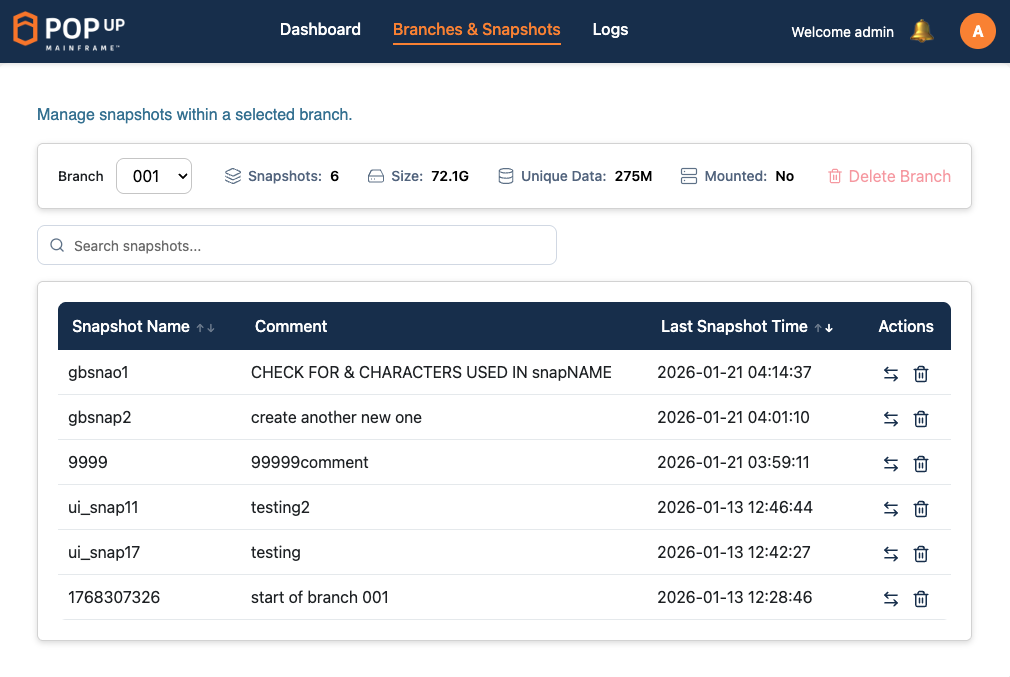Go to the Dashboard tab
1010x677 pixels.
click(x=320, y=30)
